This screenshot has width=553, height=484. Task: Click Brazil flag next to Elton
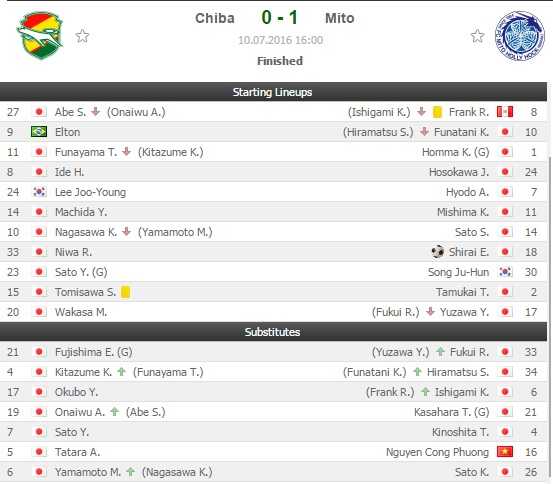(x=39, y=132)
